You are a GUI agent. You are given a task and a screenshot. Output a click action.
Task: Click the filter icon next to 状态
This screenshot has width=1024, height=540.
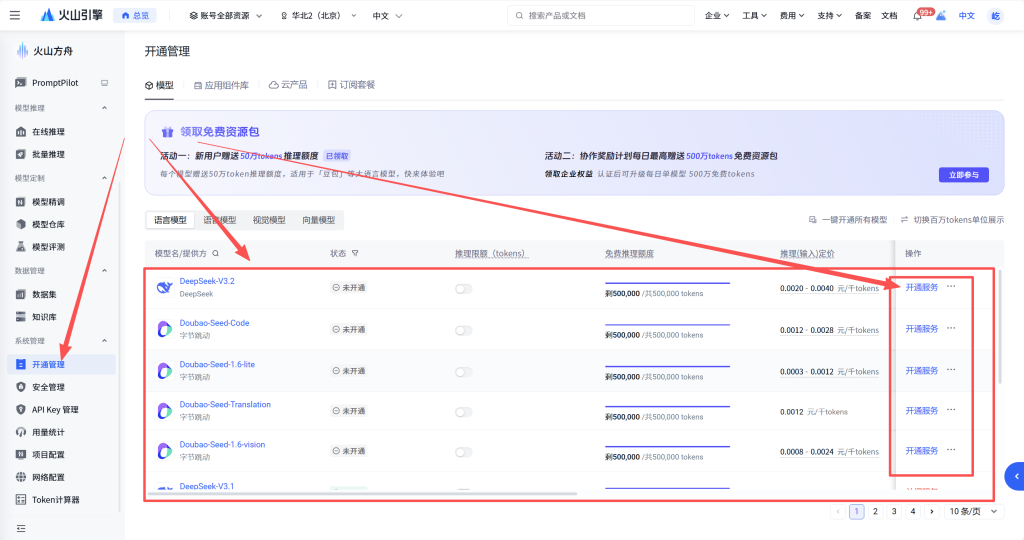click(355, 253)
